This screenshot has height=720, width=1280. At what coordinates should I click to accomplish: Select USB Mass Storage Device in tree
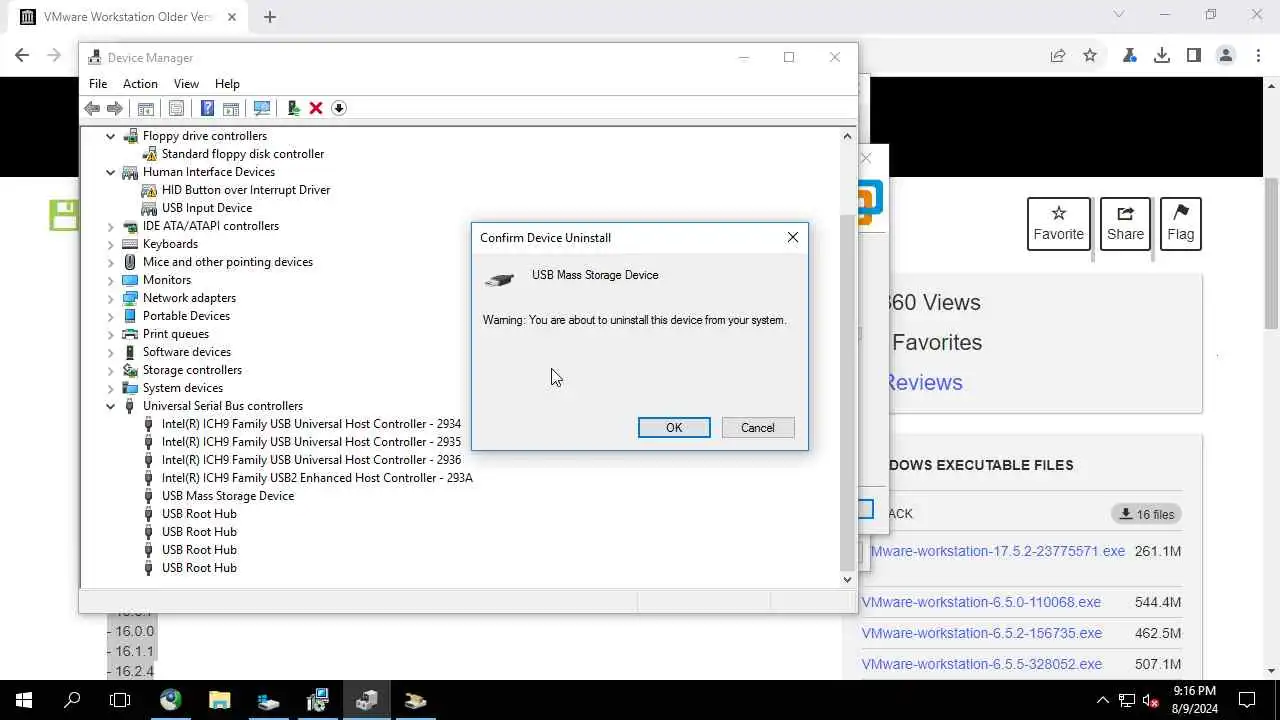tap(227, 496)
